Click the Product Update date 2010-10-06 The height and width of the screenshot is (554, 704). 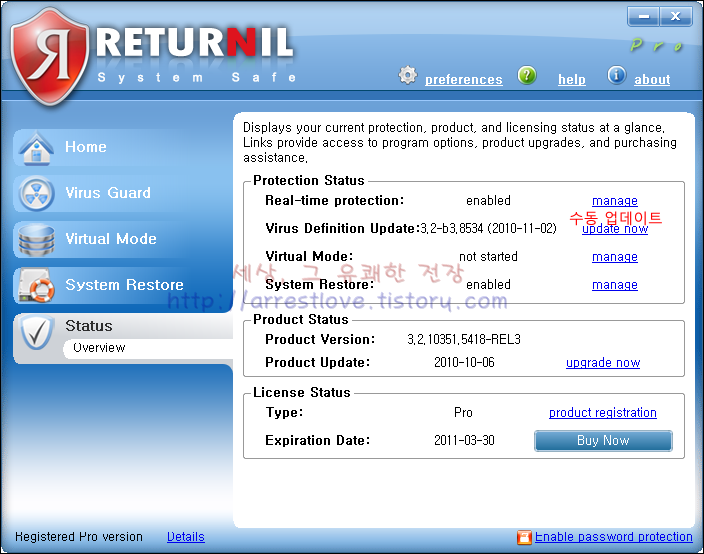pos(464,362)
